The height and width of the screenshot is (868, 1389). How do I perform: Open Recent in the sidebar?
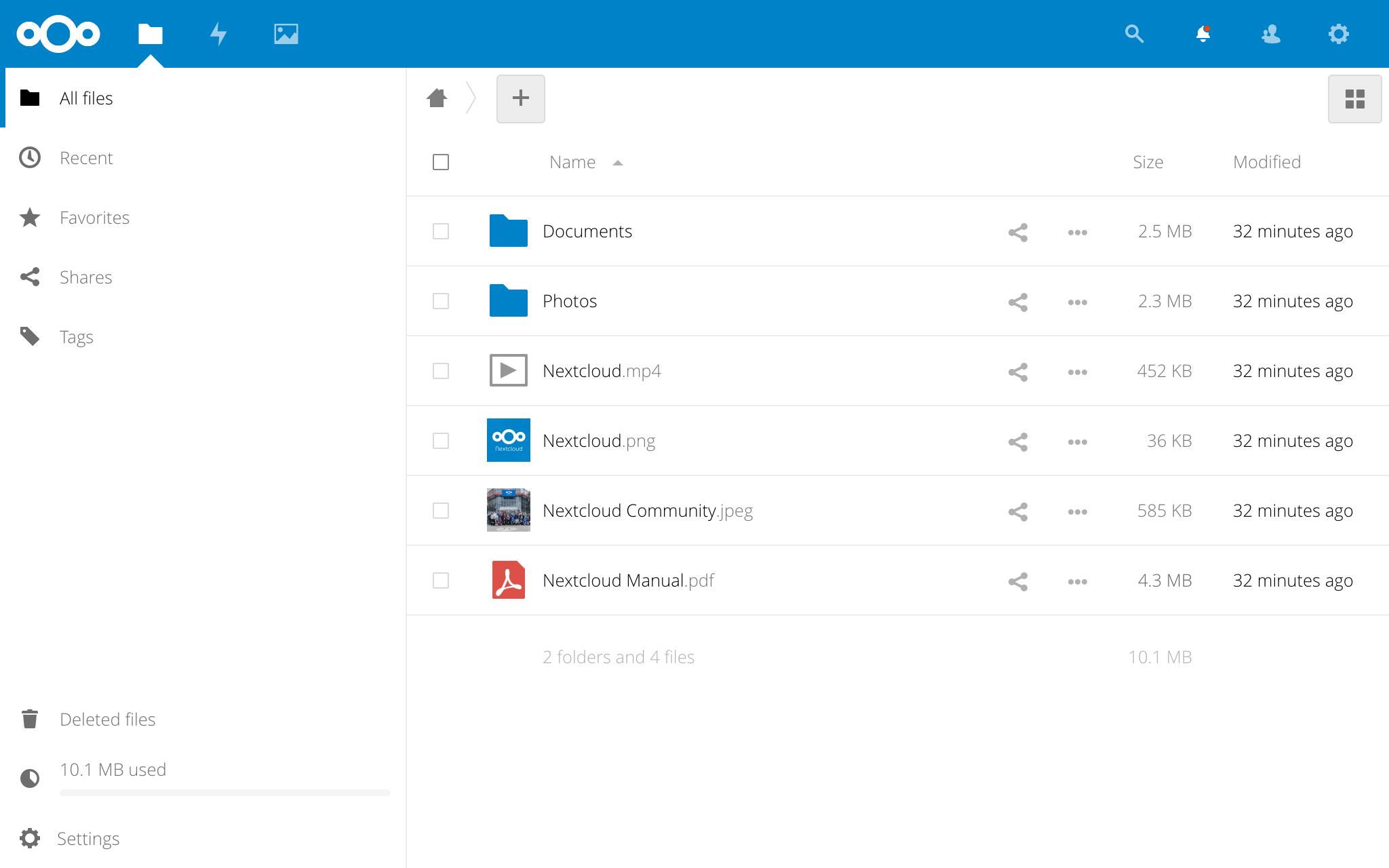point(86,158)
